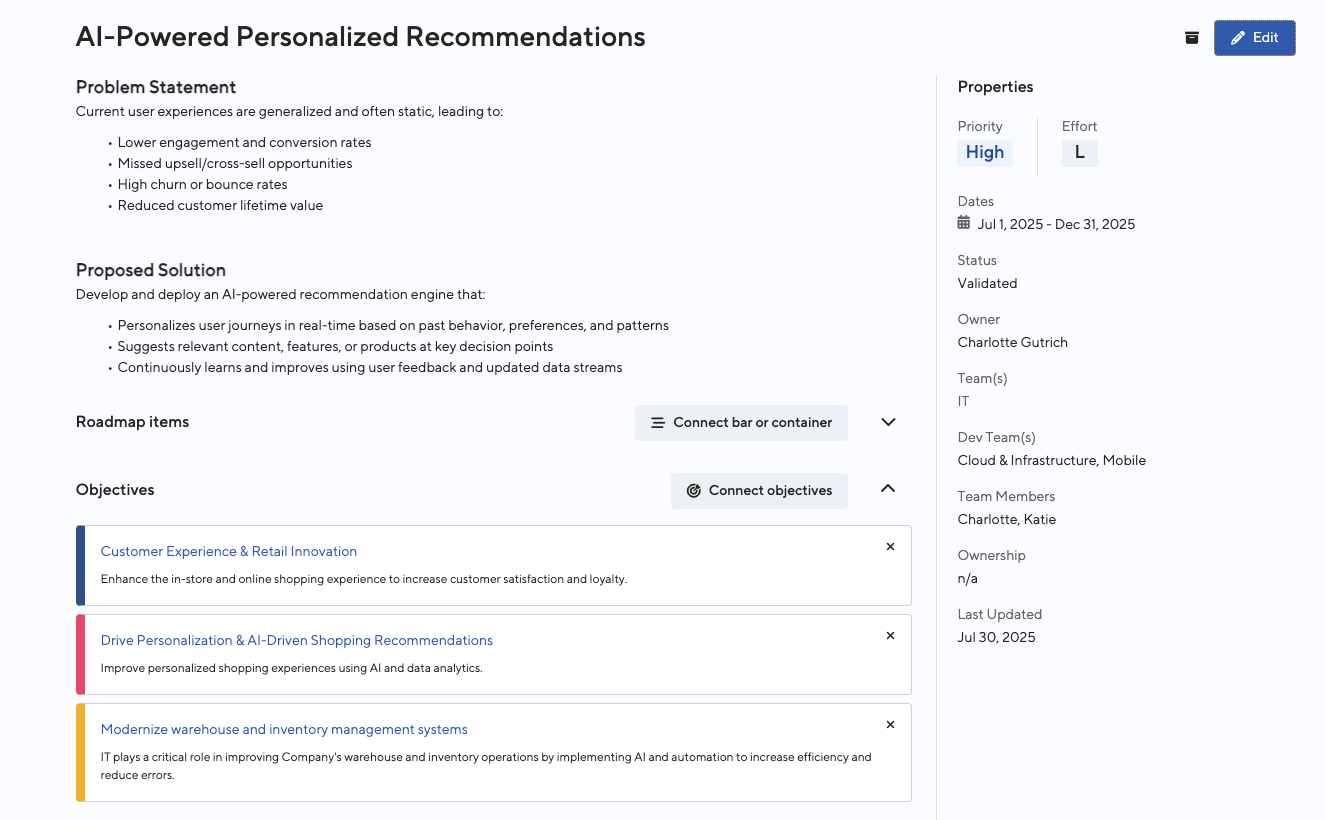Remove Customer Experience & Retail Innovation objective
The height and width of the screenshot is (820, 1325).
[890, 547]
